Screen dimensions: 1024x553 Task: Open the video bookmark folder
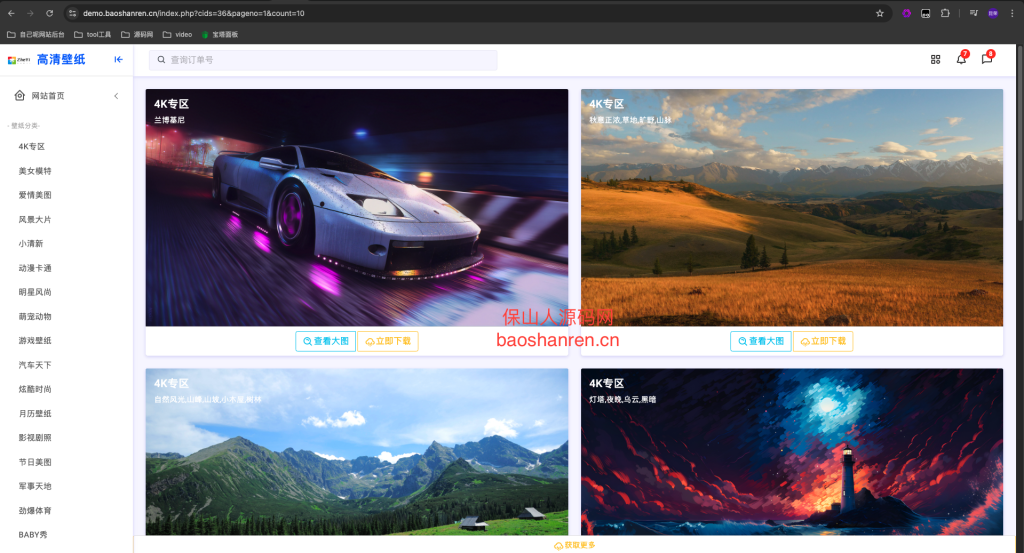178,35
